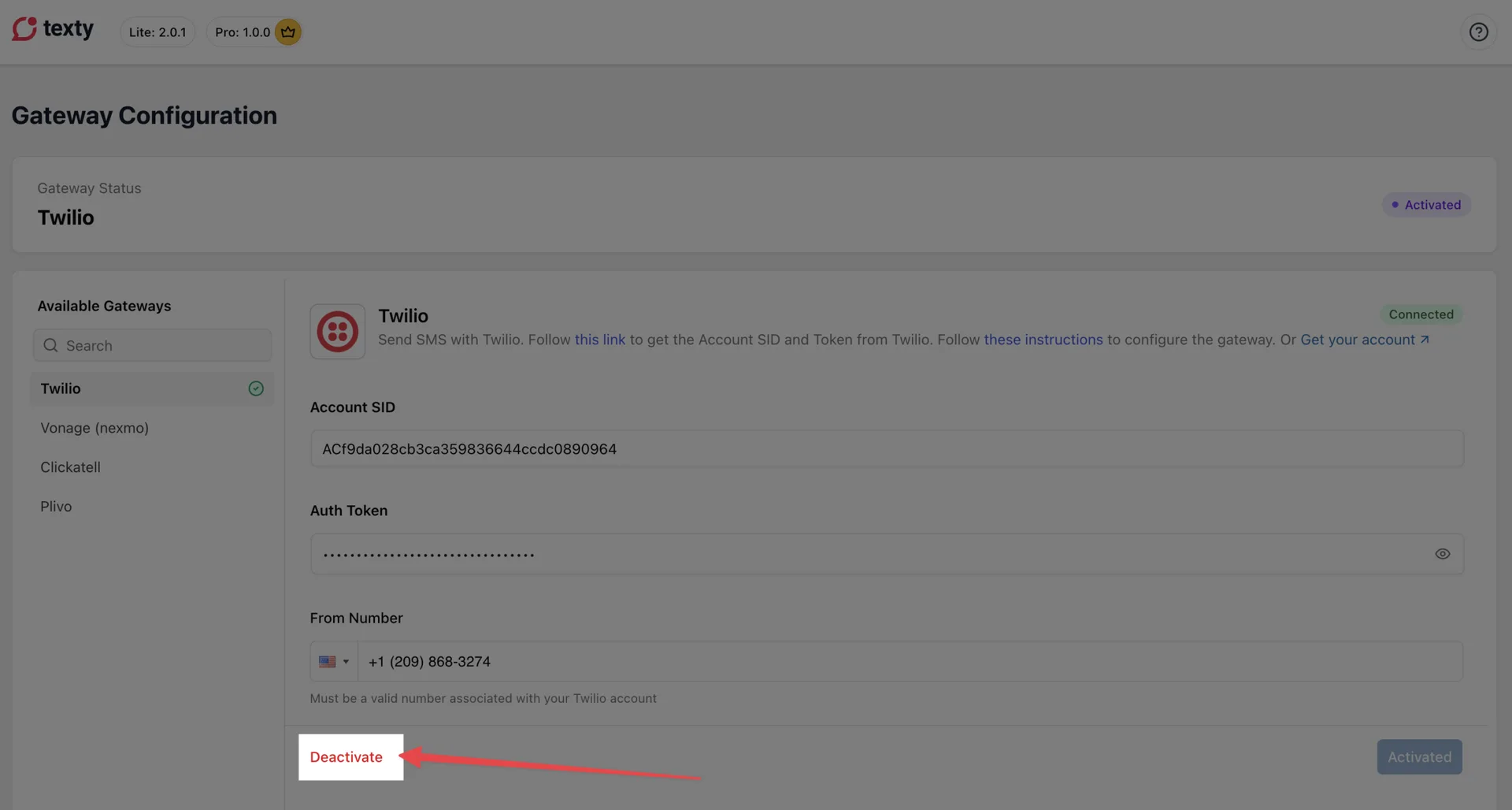The width and height of the screenshot is (1512, 810).
Task: Click the Activated button at bottom
Action: pyautogui.click(x=1419, y=757)
